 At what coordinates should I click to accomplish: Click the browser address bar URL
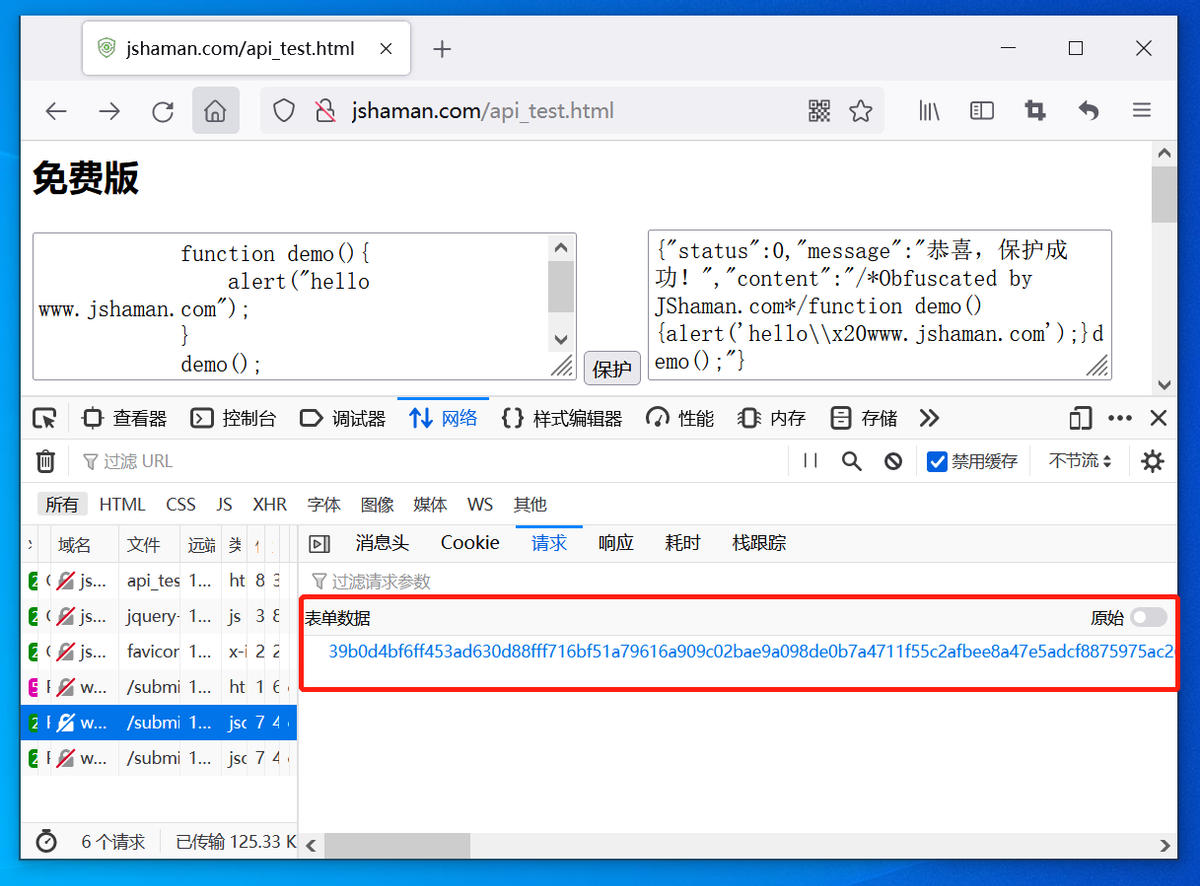tap(483, 111)
